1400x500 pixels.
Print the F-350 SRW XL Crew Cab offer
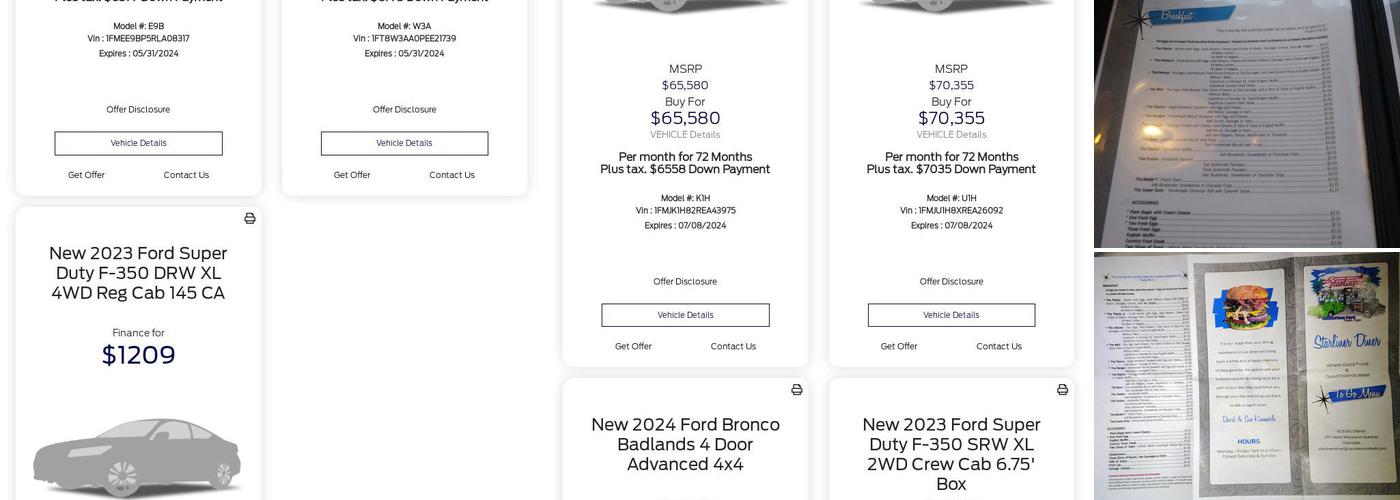pyautogui.click(x=1062, y=390)
